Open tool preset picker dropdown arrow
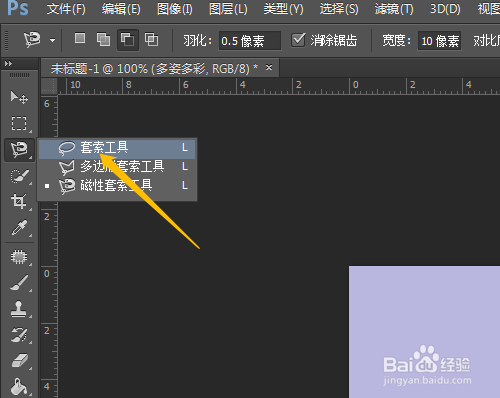The width and height of the screenshot is (500, 398). coord(53,40)
